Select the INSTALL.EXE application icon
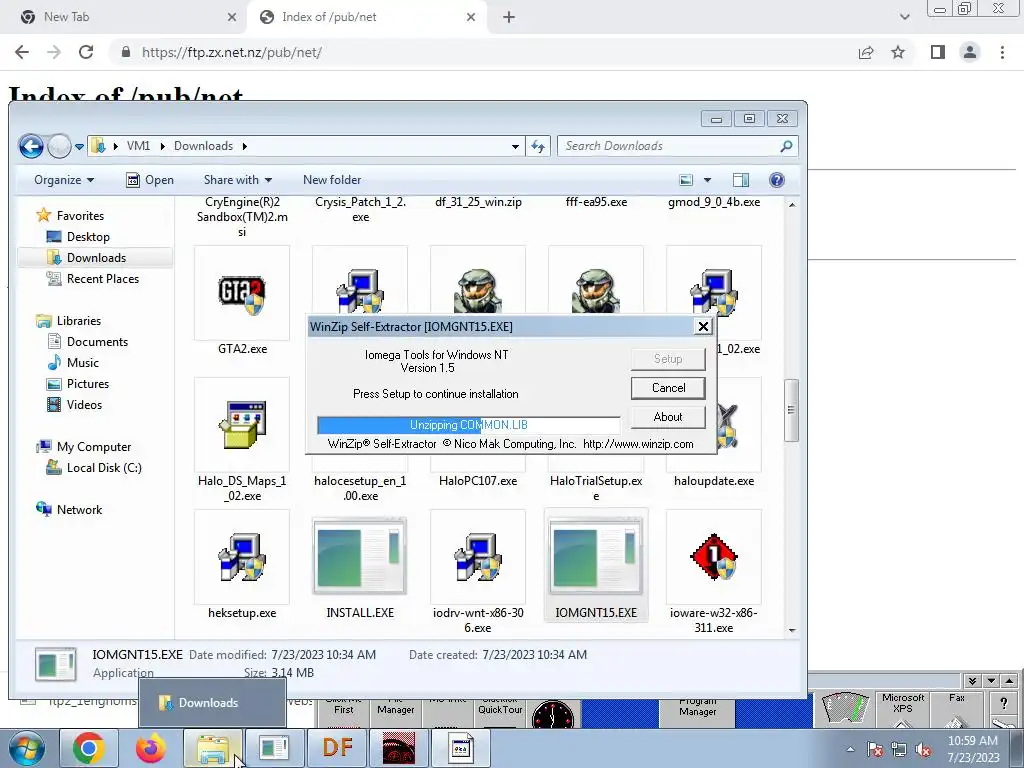1024x768 pixels. 360,557
